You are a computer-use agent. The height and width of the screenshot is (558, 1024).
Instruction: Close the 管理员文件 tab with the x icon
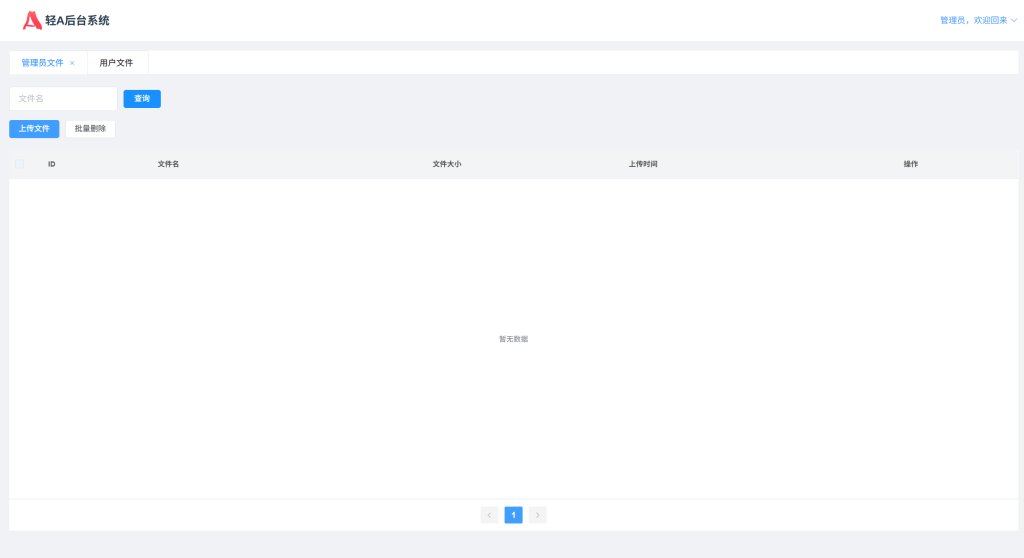click(x=72, y=63)
